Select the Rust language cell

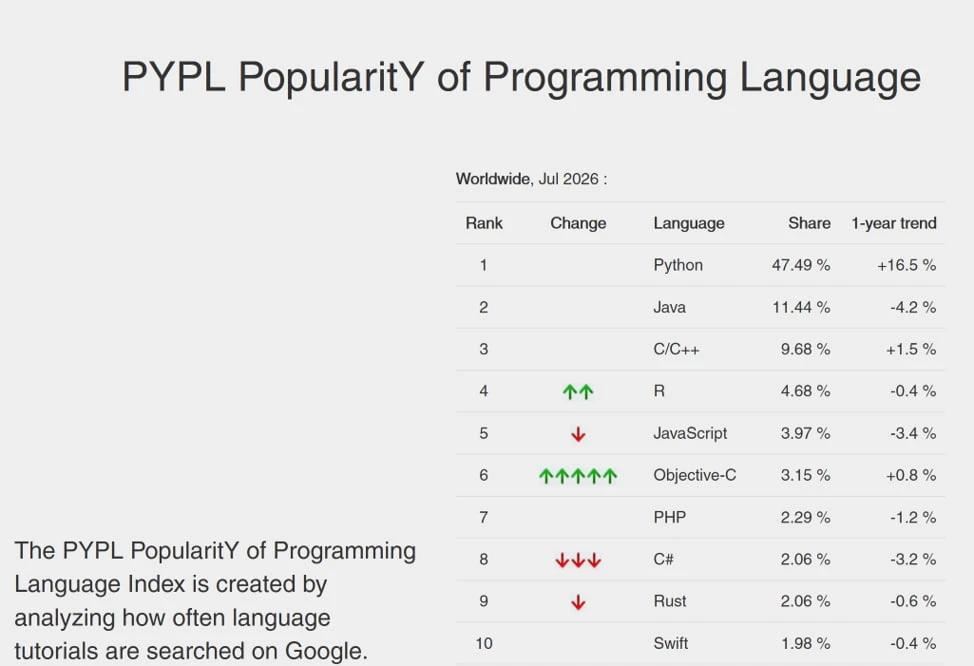tap(670, 601)
